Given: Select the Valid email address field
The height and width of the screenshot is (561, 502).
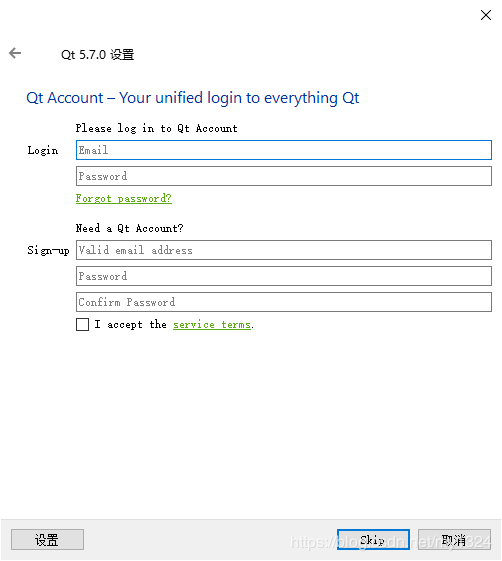Looking at the screenshot, I should [x=284, y=250].
